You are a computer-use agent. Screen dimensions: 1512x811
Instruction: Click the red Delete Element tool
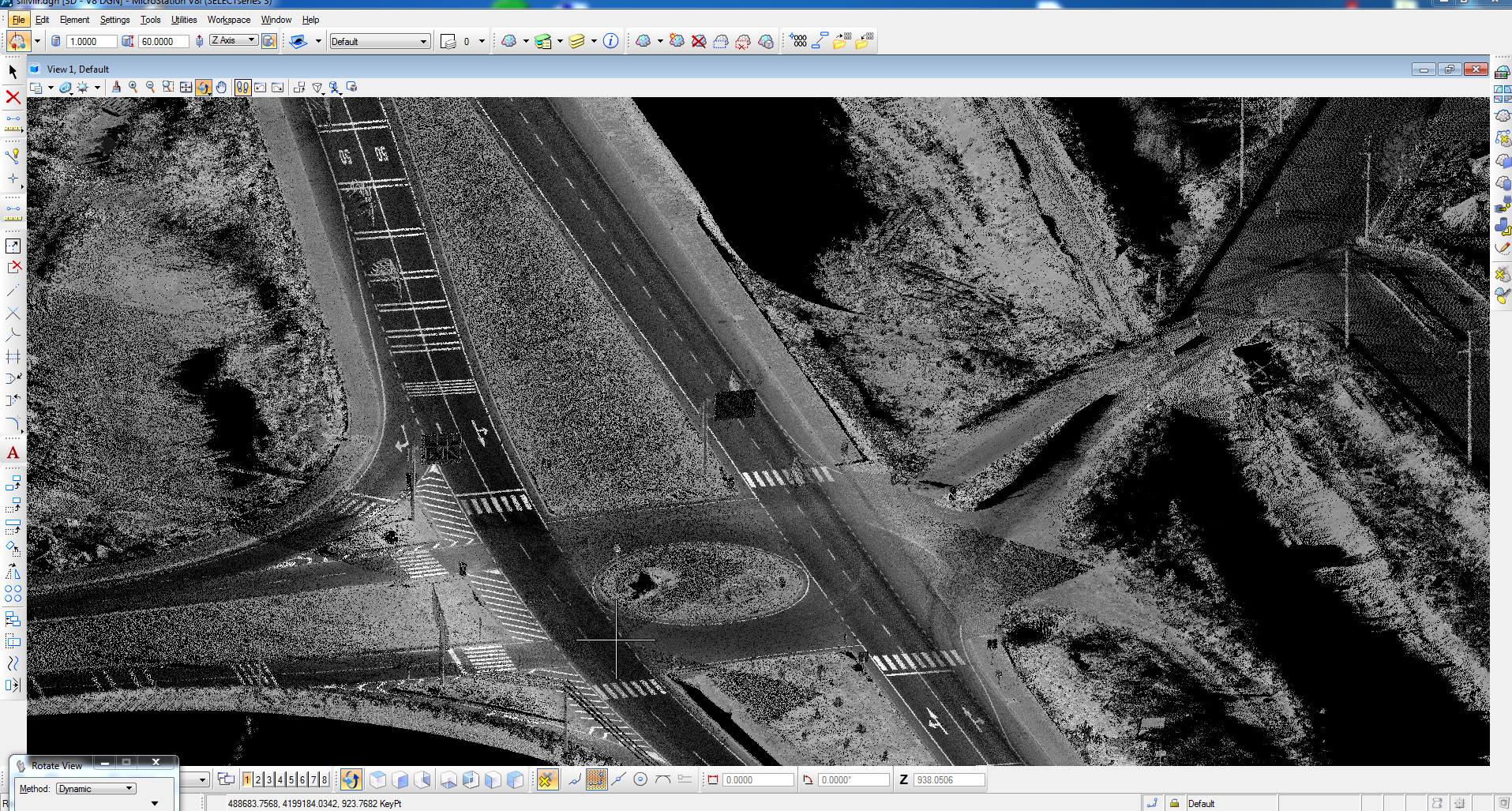tap(13, 97)
